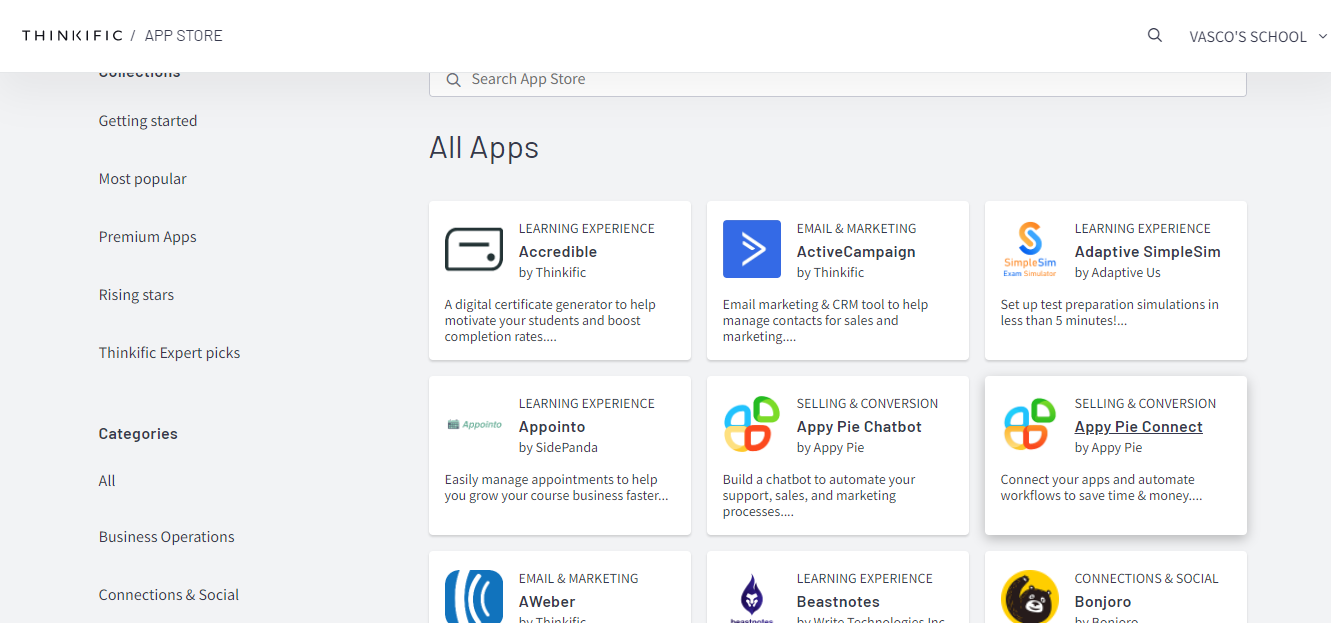Open the Appointo app title

coord(552,427)
